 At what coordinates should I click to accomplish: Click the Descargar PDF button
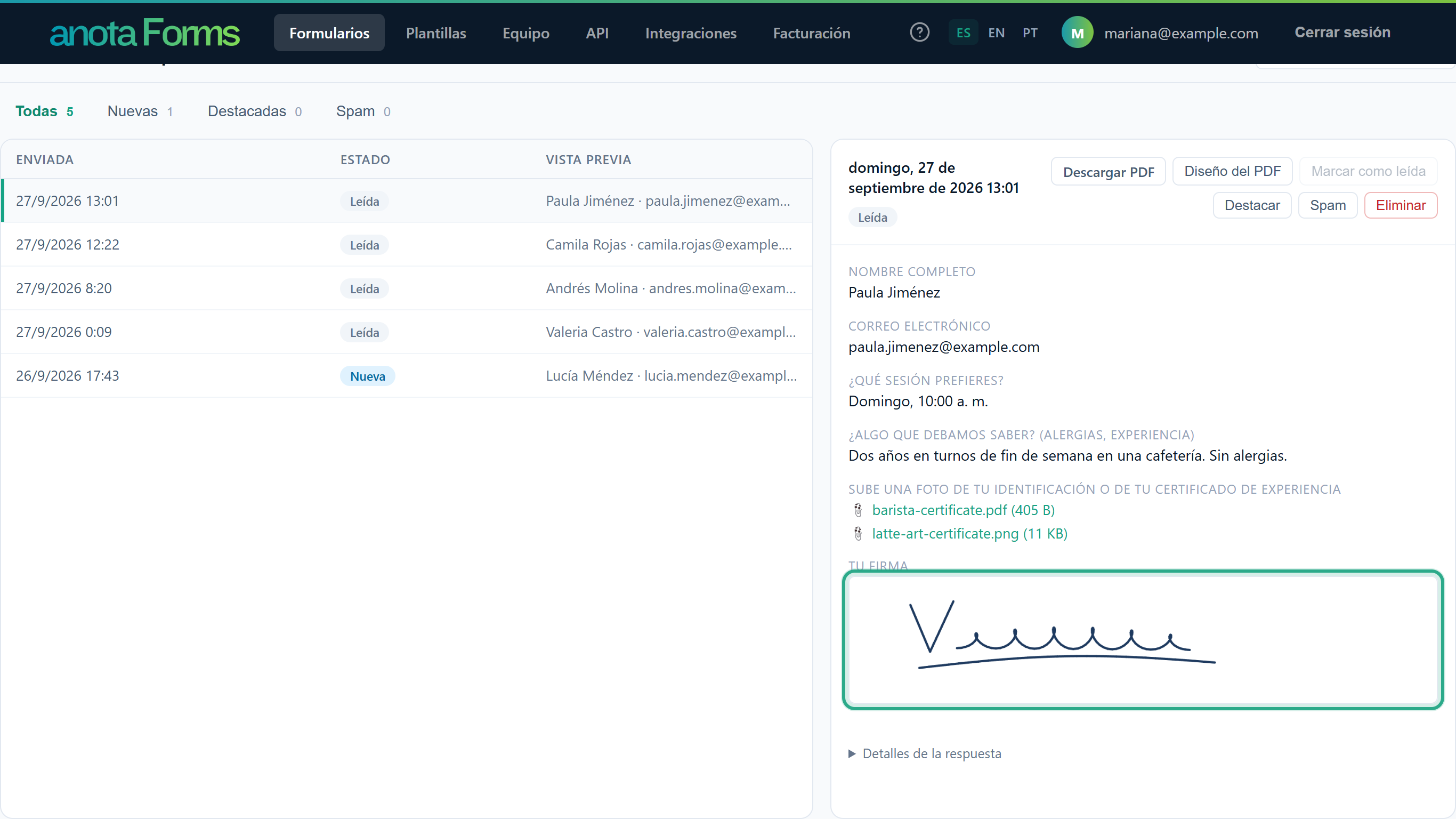pos(1108,171)
